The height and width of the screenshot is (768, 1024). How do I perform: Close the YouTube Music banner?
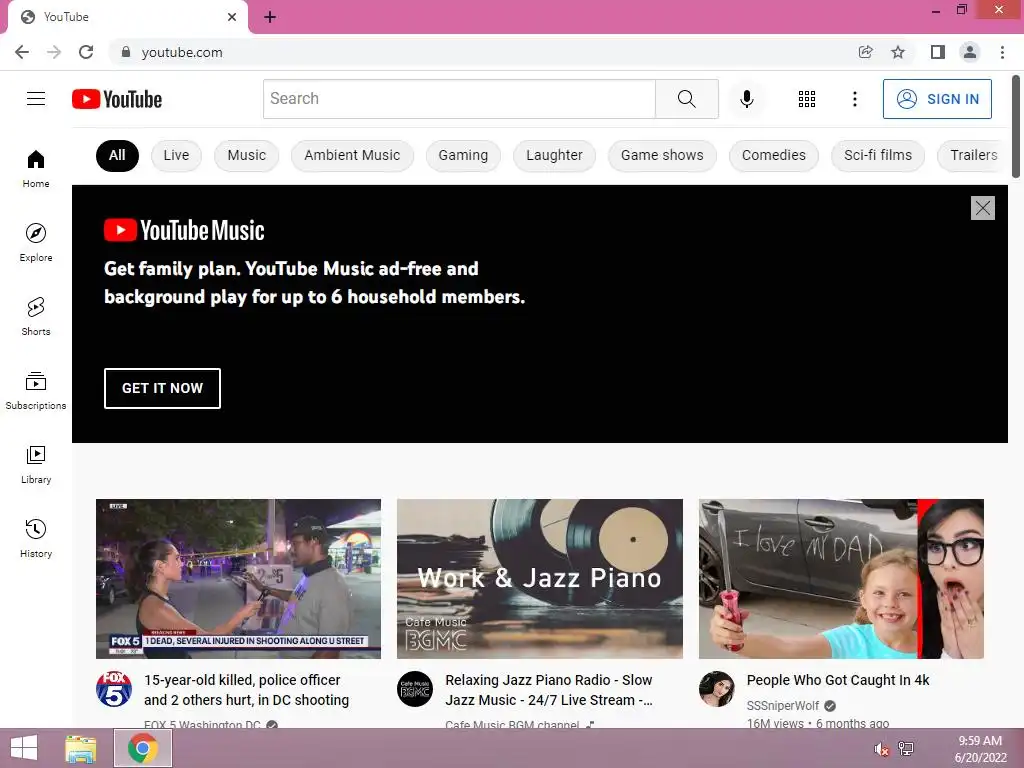982,208
